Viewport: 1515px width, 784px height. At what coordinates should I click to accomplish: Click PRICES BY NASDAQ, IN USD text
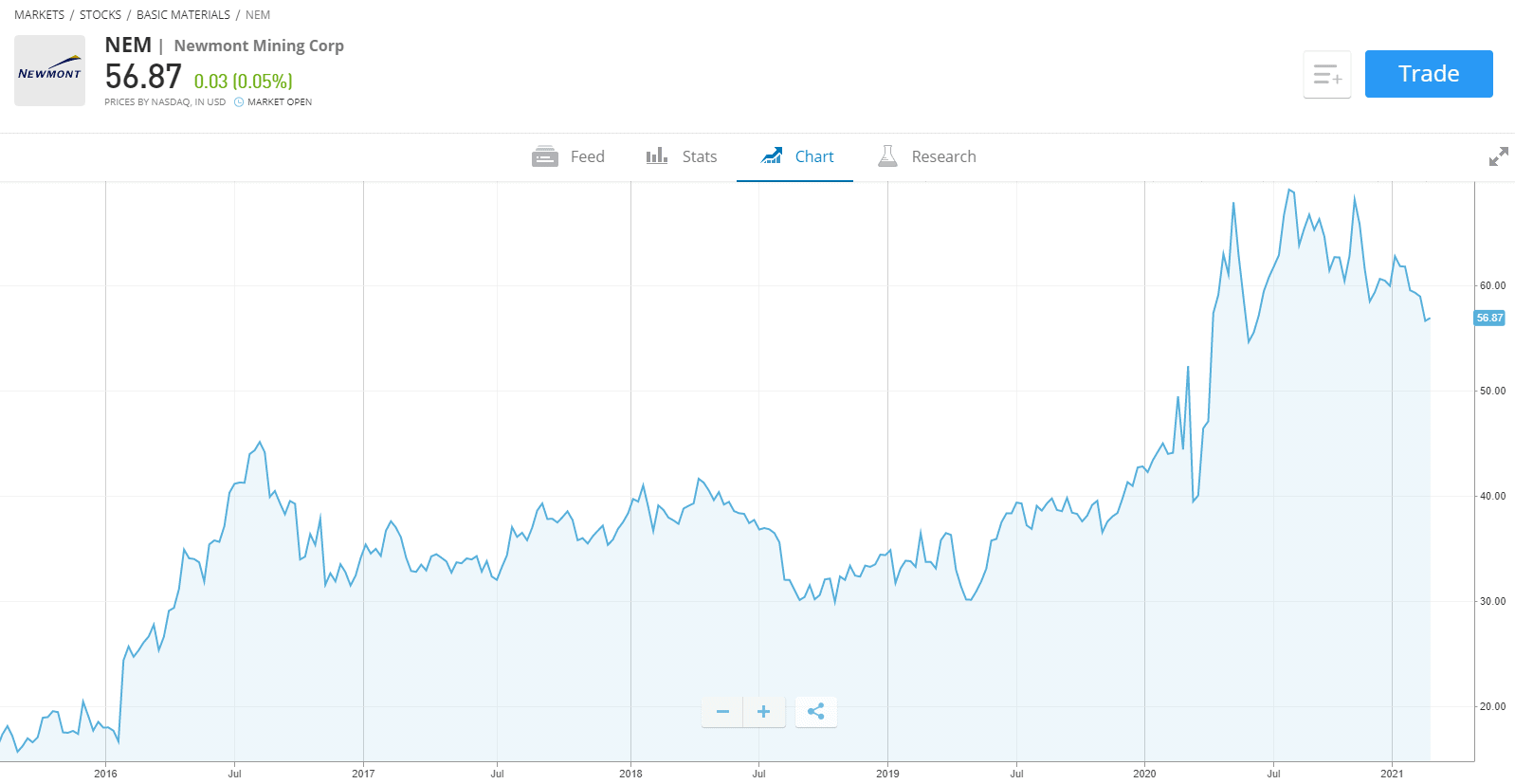pyautogui.click(x=165, y=102)
